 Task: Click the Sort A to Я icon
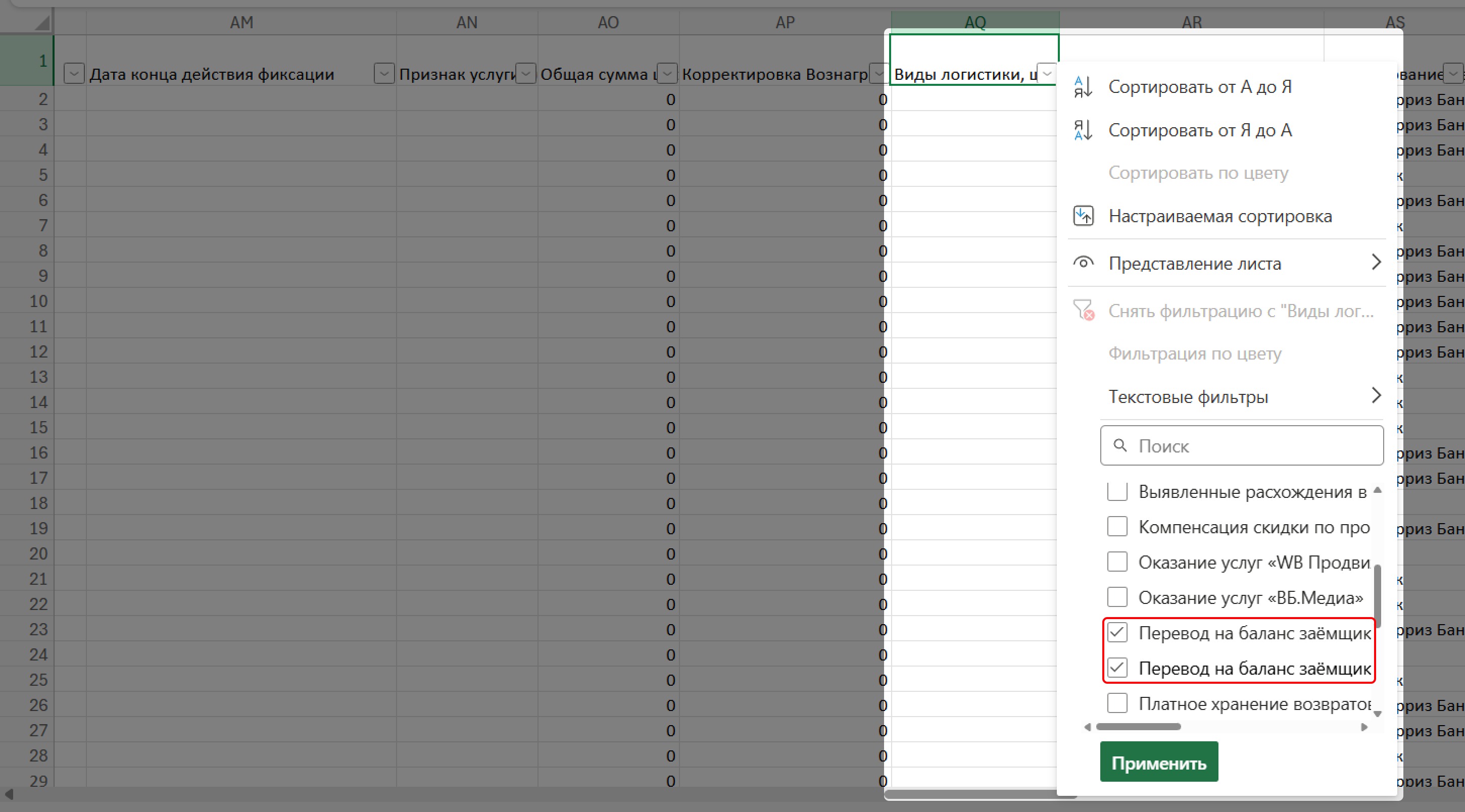click(1083, 87)
